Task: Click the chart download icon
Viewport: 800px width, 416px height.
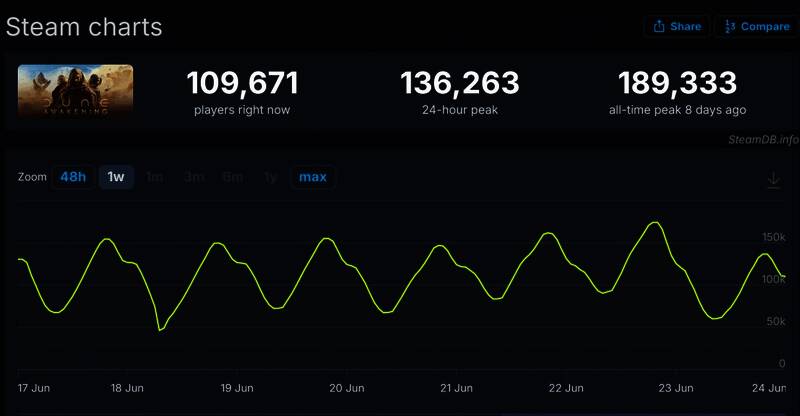Action: tap(773, 180)
